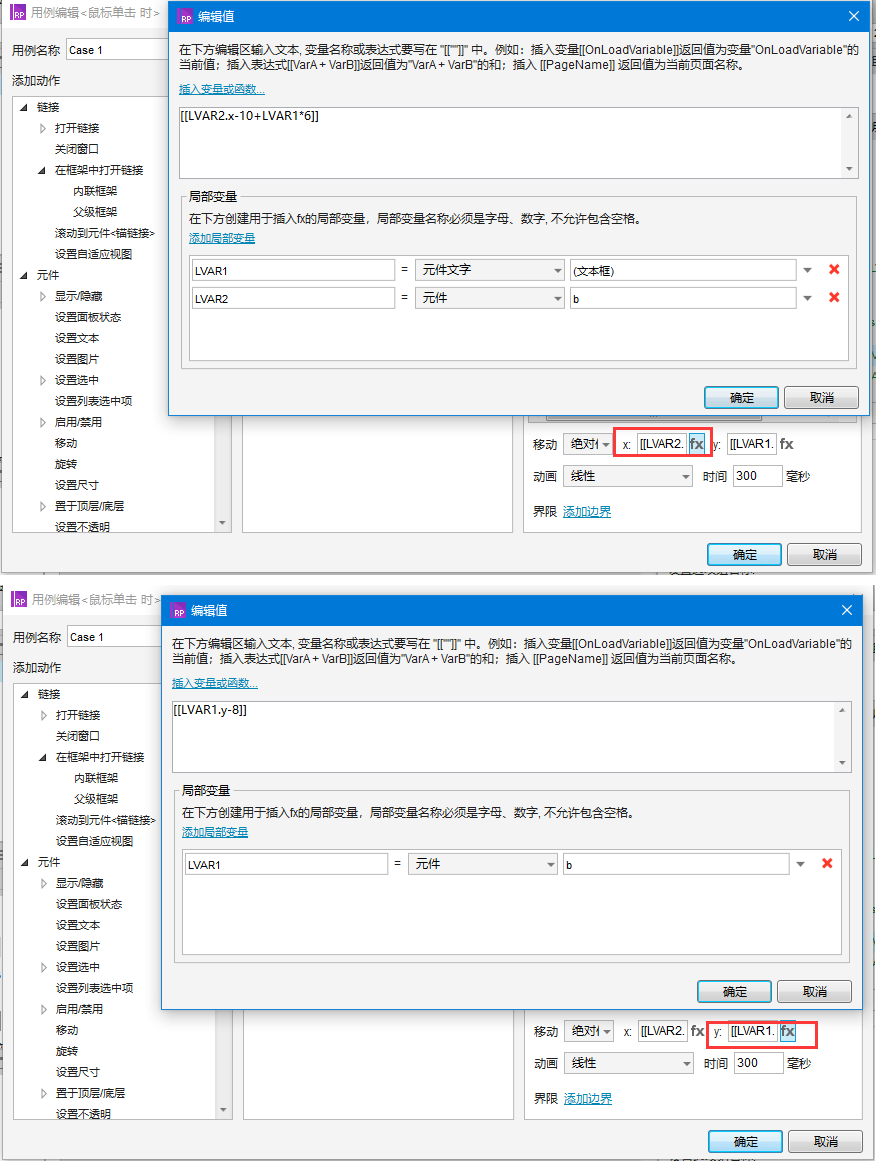876x1161 pixels.
Task: Delete the LVAR1 row with 元件文字 type
Action: point(834,270)
